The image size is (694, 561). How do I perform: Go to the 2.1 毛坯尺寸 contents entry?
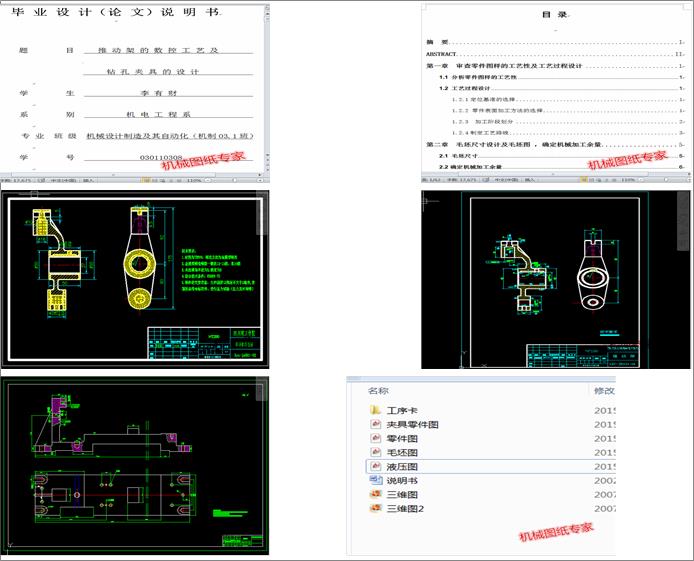(562, 156)
